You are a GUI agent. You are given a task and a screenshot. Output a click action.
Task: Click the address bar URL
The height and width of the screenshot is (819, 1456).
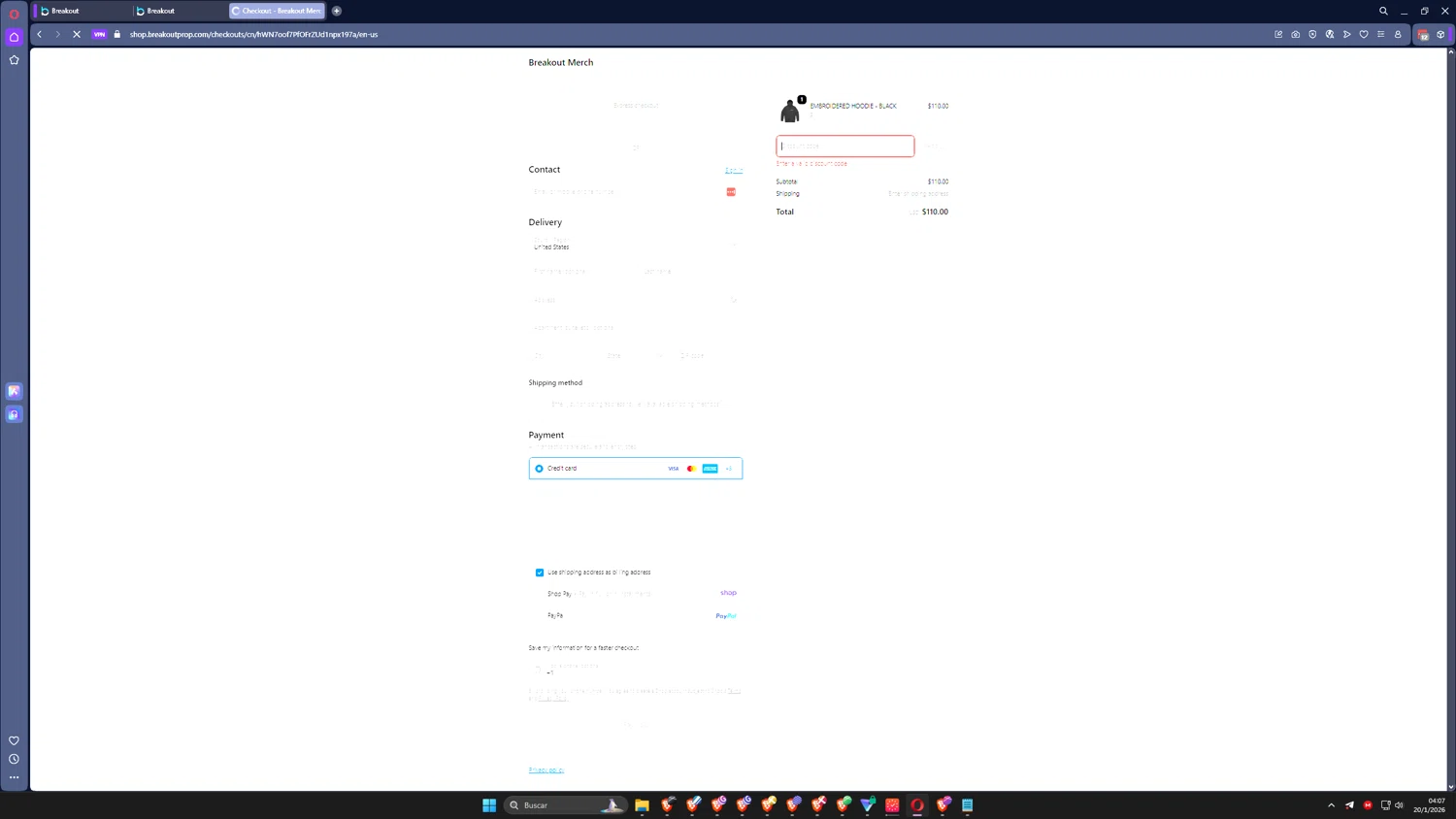pos(253,34)
